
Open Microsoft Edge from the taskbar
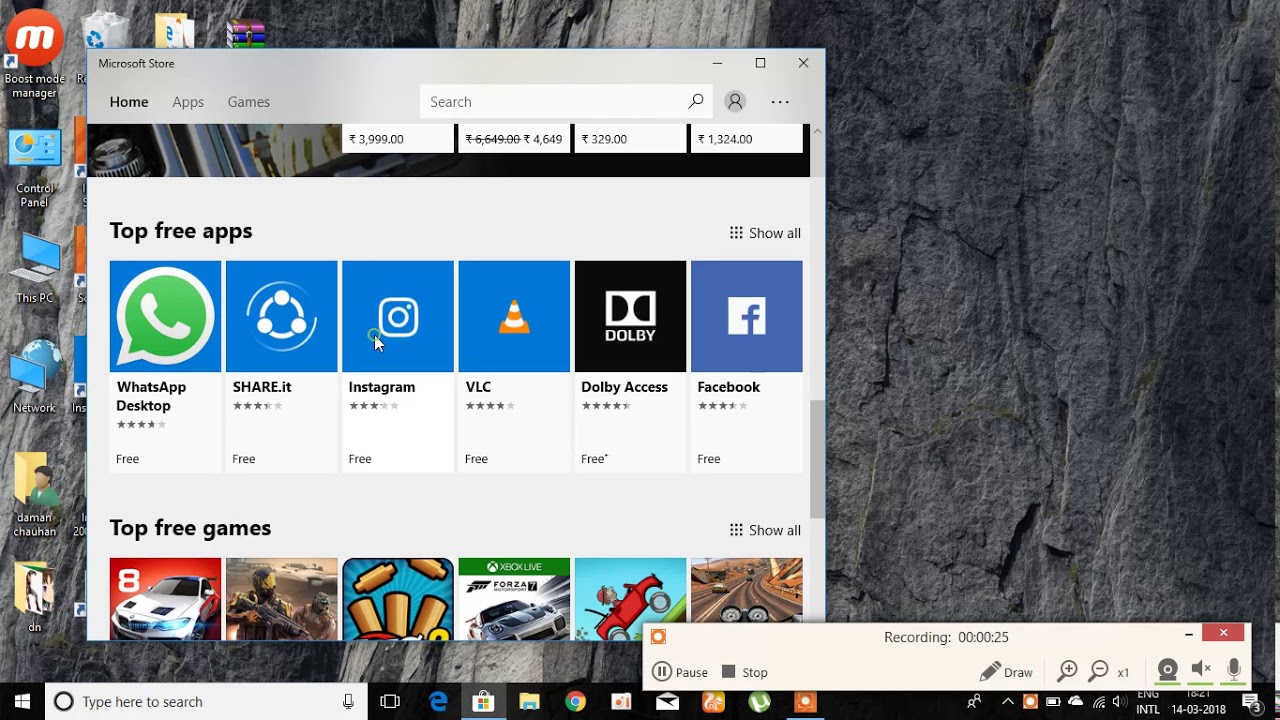pyautogui.click(x=438, y=702)
